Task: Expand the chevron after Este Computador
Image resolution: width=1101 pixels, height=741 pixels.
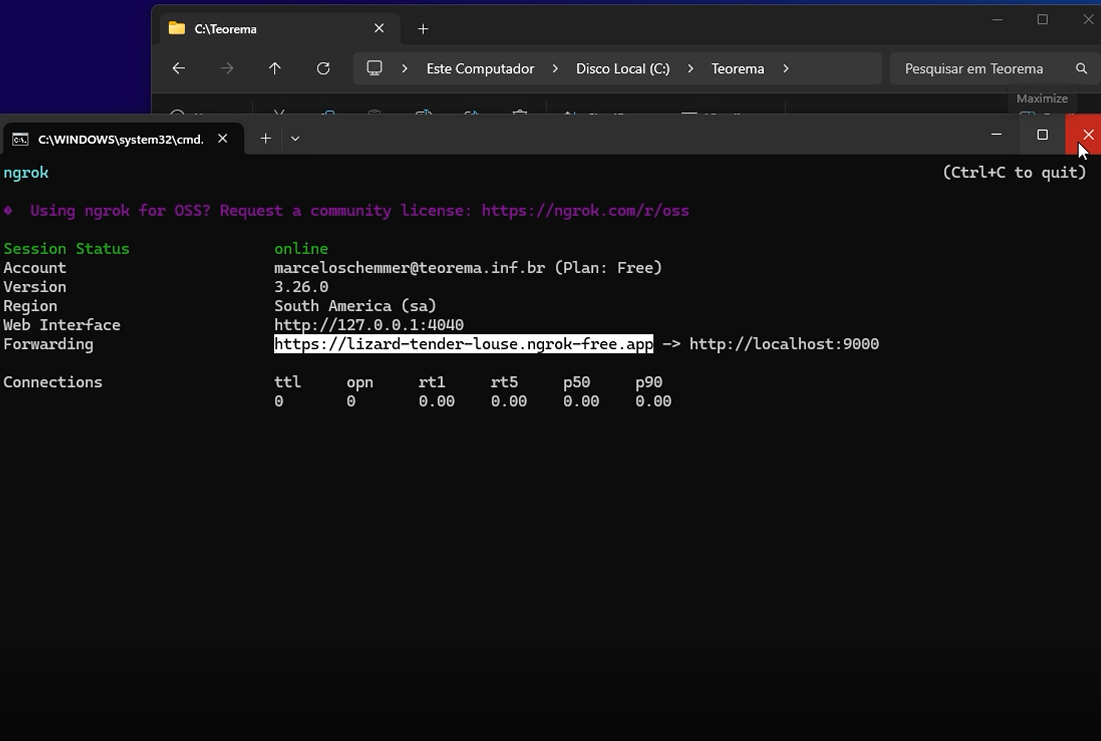Action: coord(555,68)
